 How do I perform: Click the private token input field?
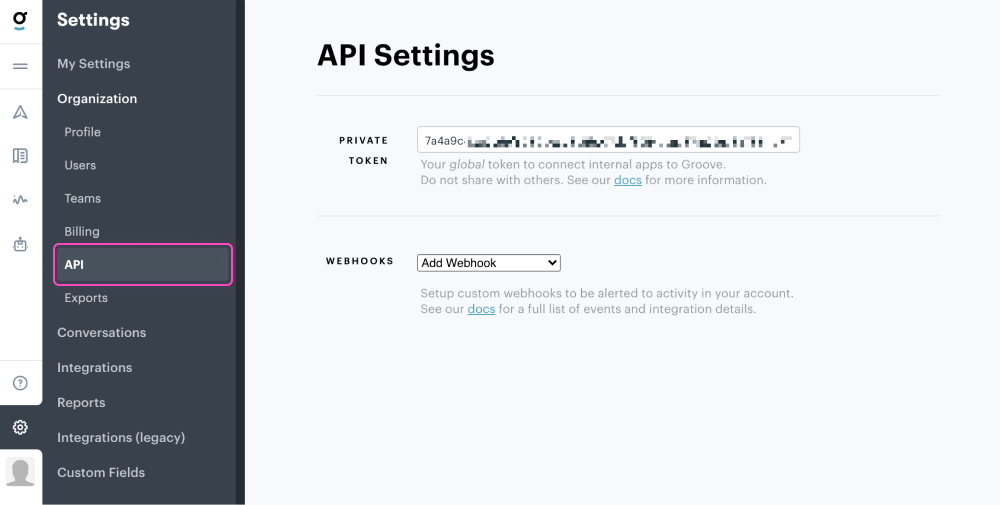(608, 141)
